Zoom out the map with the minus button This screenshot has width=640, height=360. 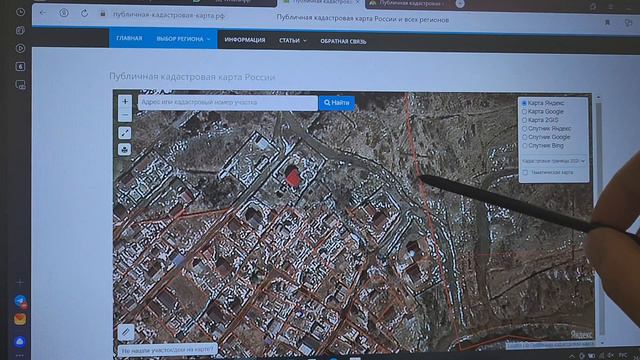[x=125, y=116]
